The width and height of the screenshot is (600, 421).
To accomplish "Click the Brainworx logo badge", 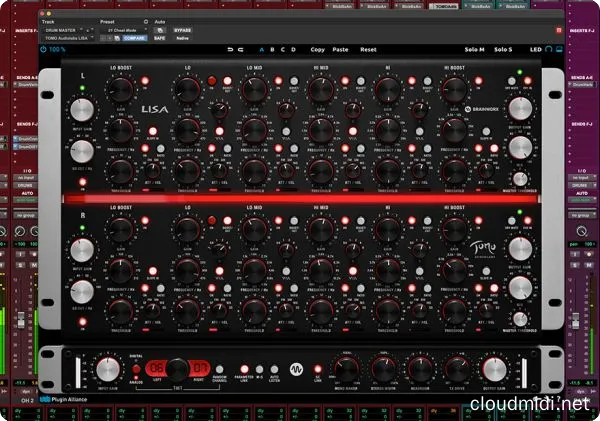I will [488, 109].
